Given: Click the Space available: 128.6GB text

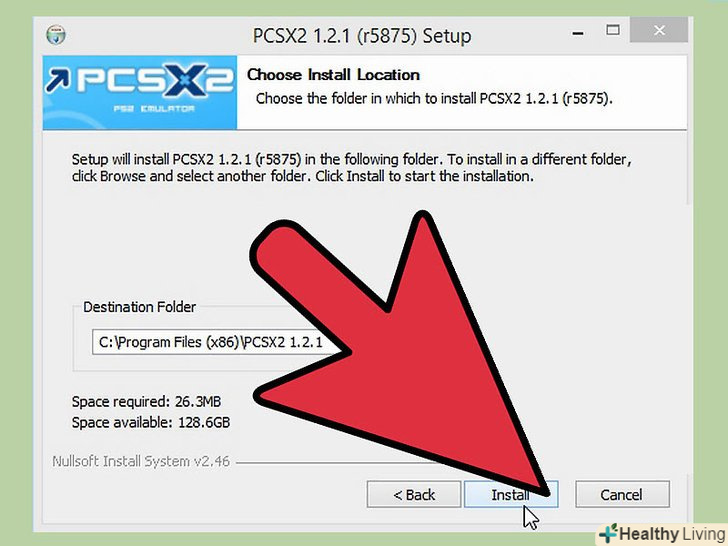Looking at the screenshot, I should click(x=150, y=422).
